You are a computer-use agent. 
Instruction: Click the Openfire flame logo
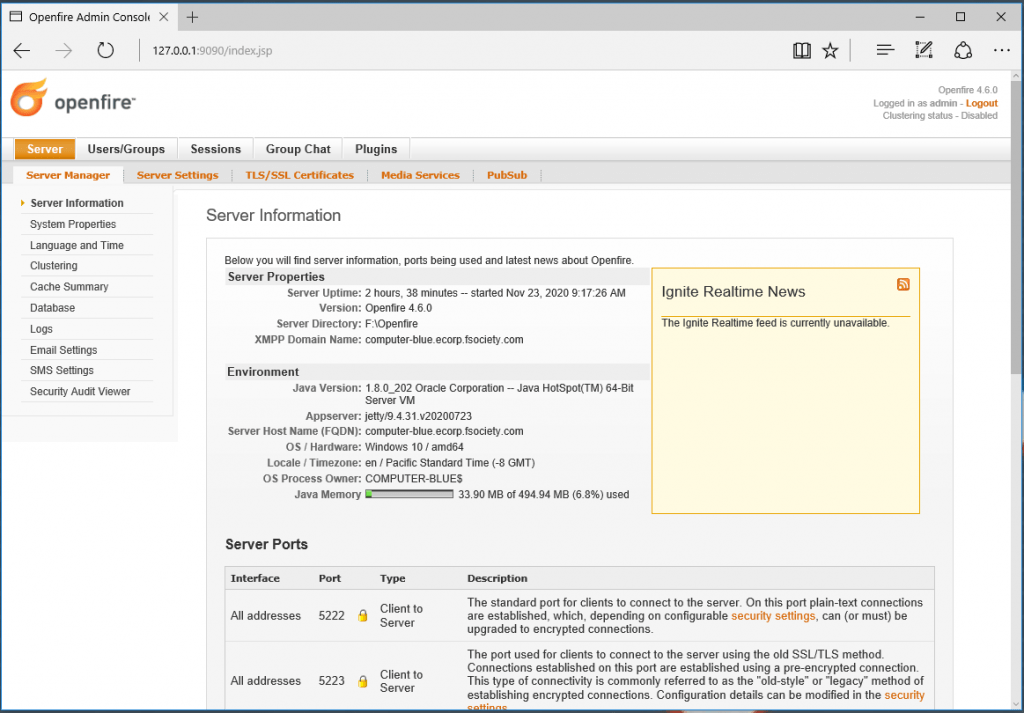tap(29, 98)
